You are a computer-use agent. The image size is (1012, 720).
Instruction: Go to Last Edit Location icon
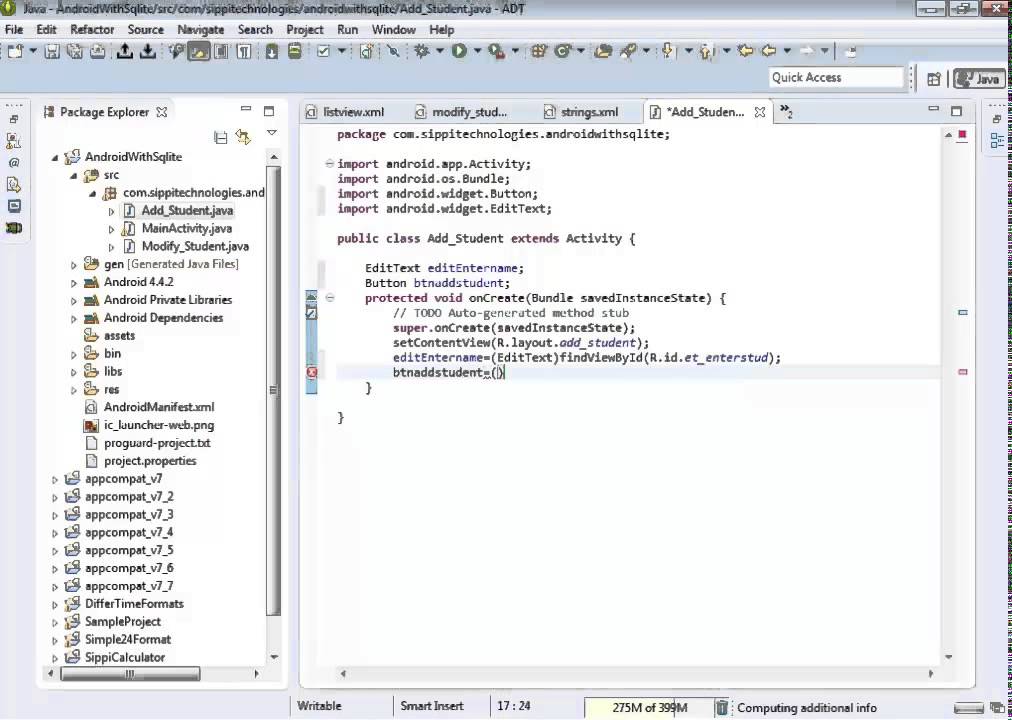tap(745, 52)
